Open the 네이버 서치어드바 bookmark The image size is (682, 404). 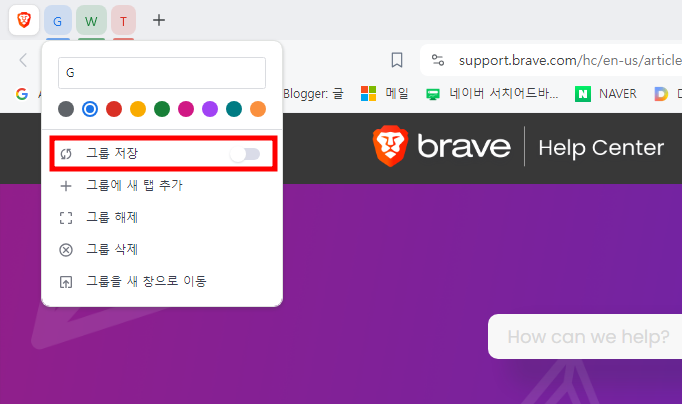point(492,93)
